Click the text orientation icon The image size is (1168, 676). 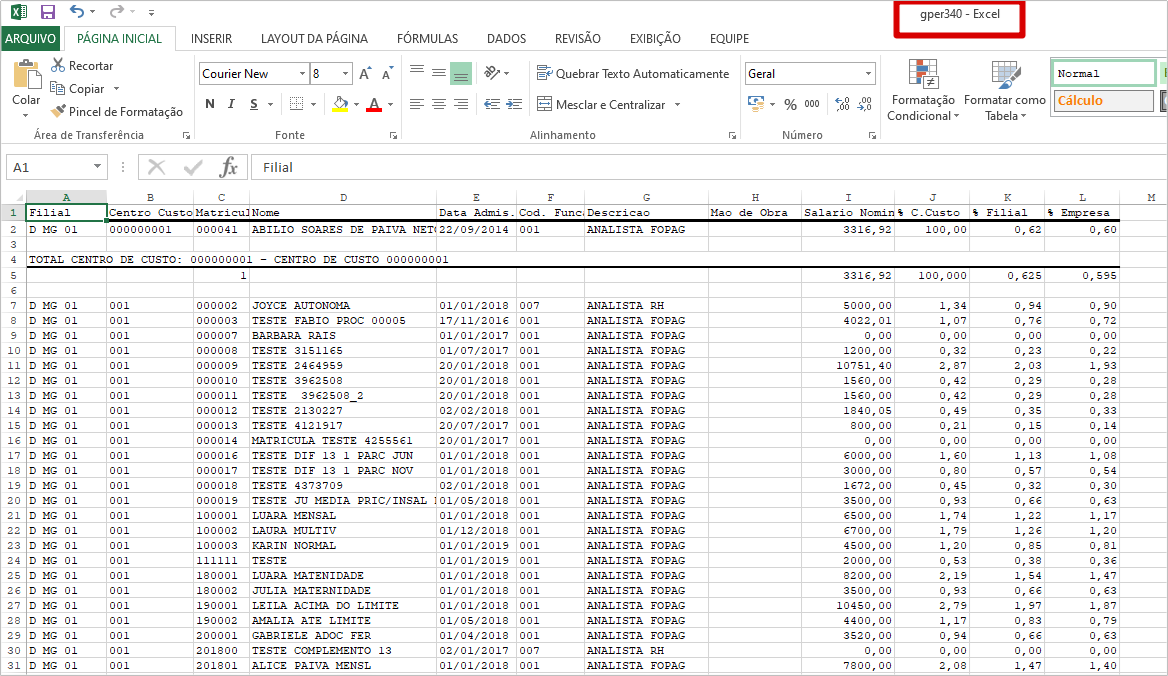point(492,73)
